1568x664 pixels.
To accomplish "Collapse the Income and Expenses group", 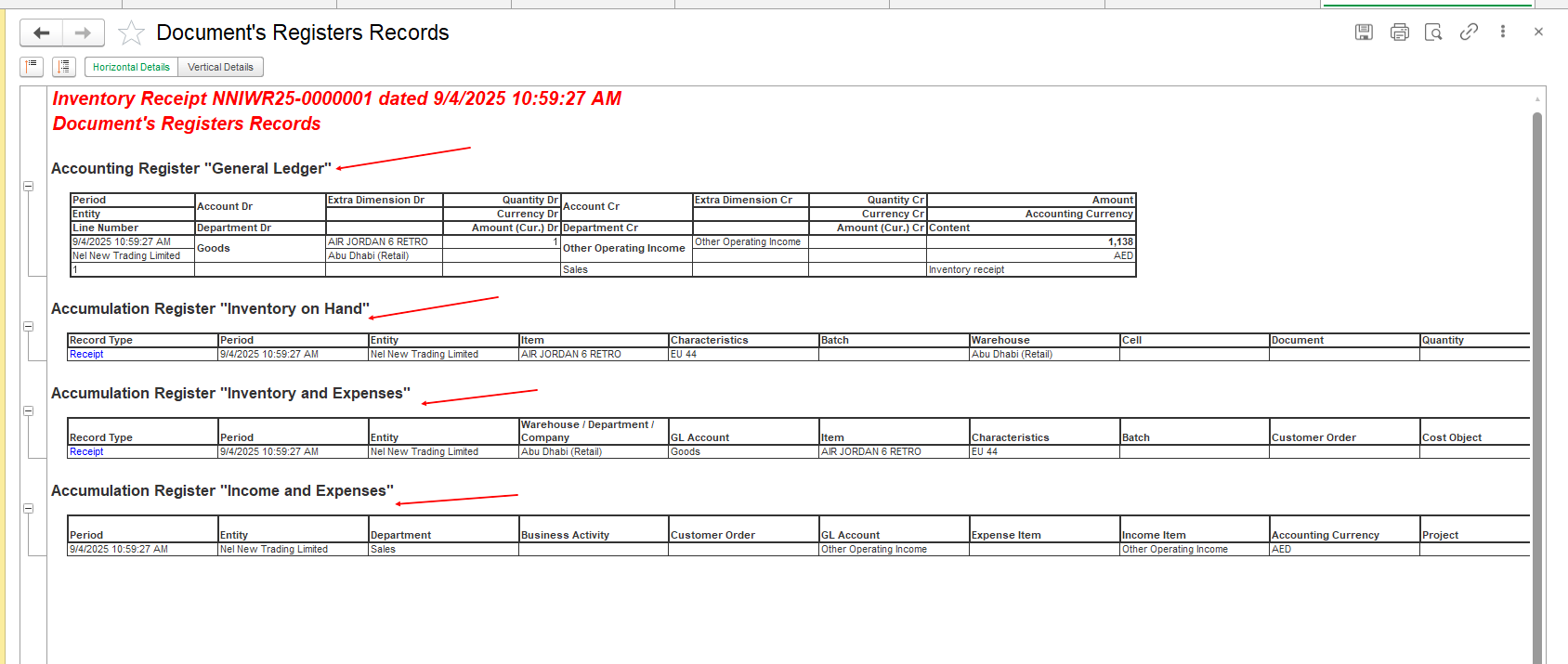I will 29,509.
